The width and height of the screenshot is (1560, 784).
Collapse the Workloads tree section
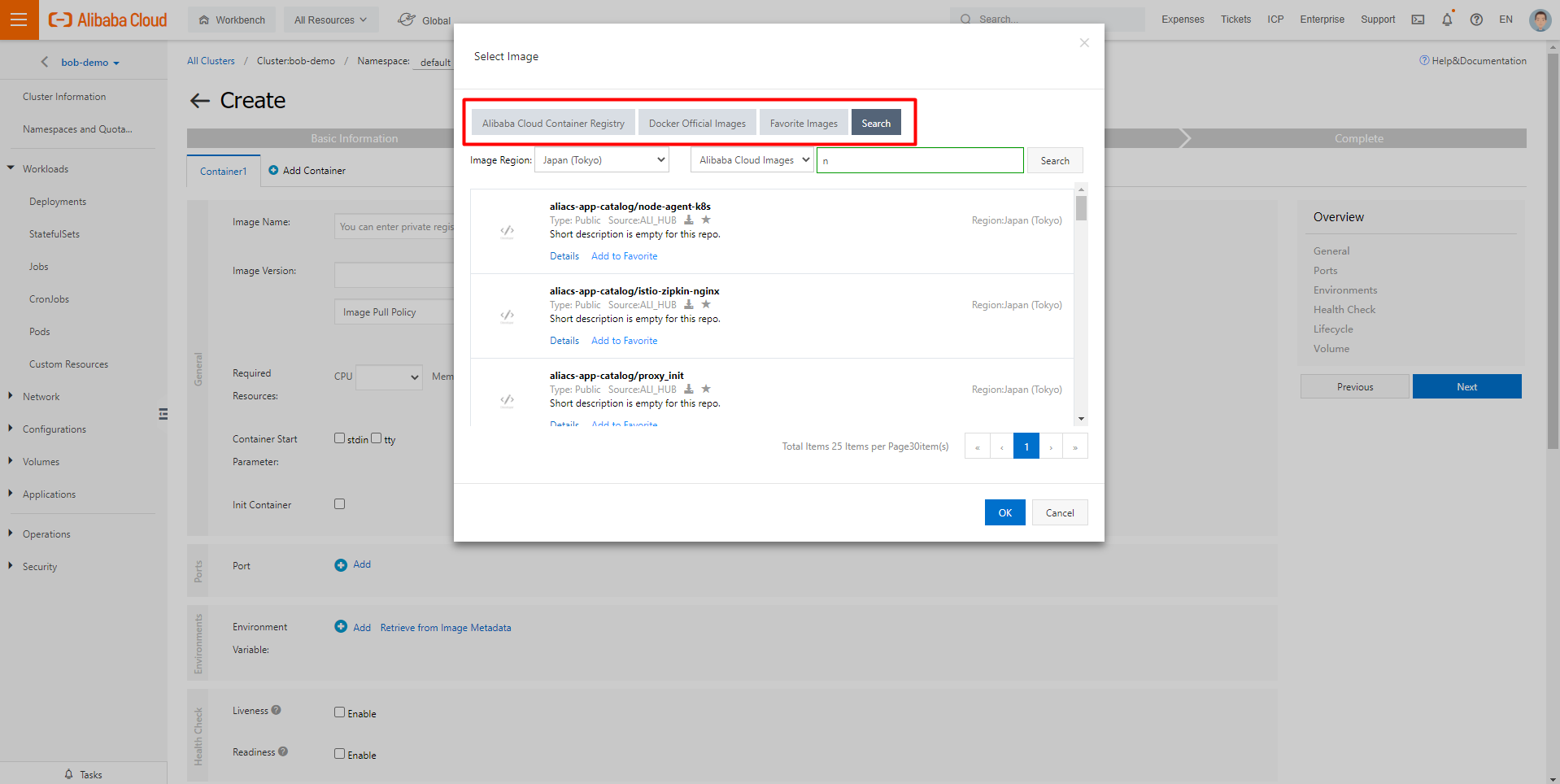11,168
